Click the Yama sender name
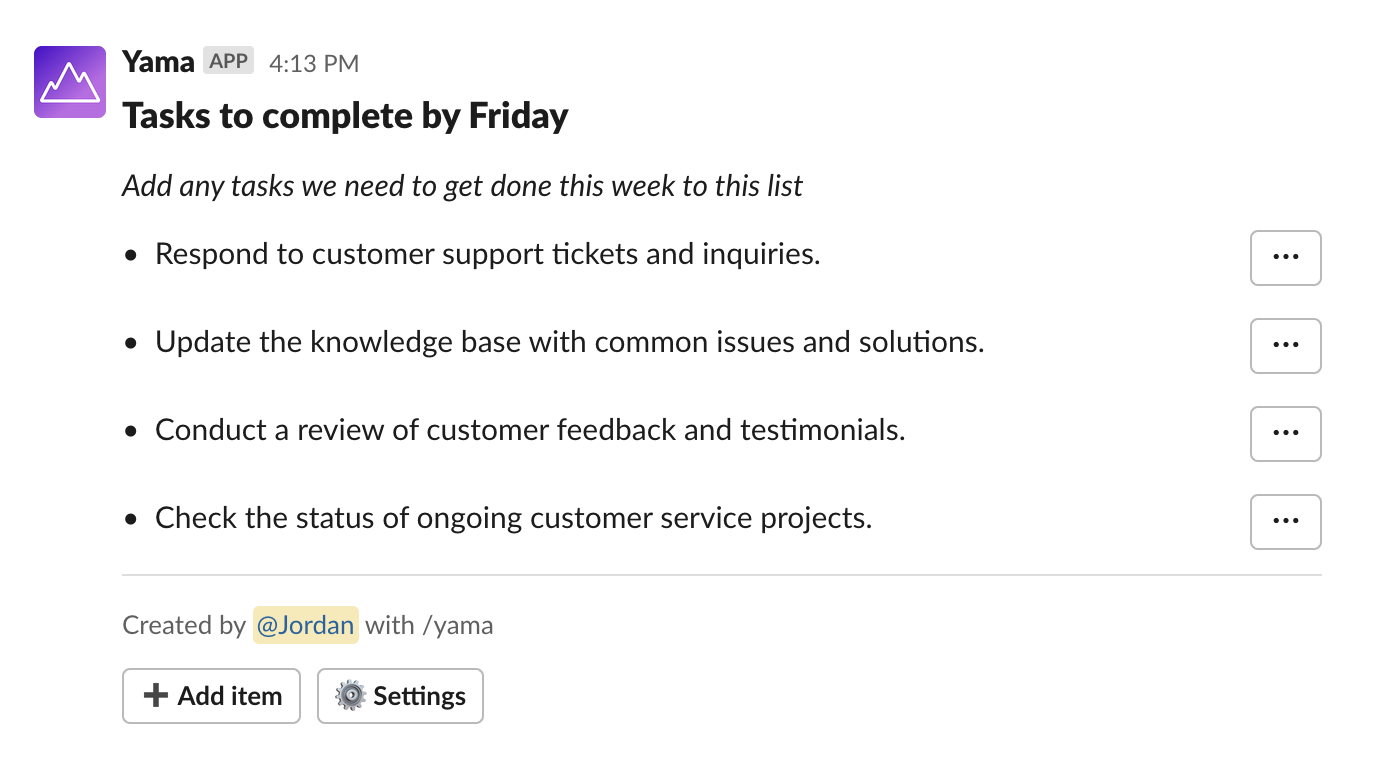The height and width of the screenshot is (758, 1398). (158, 60)
